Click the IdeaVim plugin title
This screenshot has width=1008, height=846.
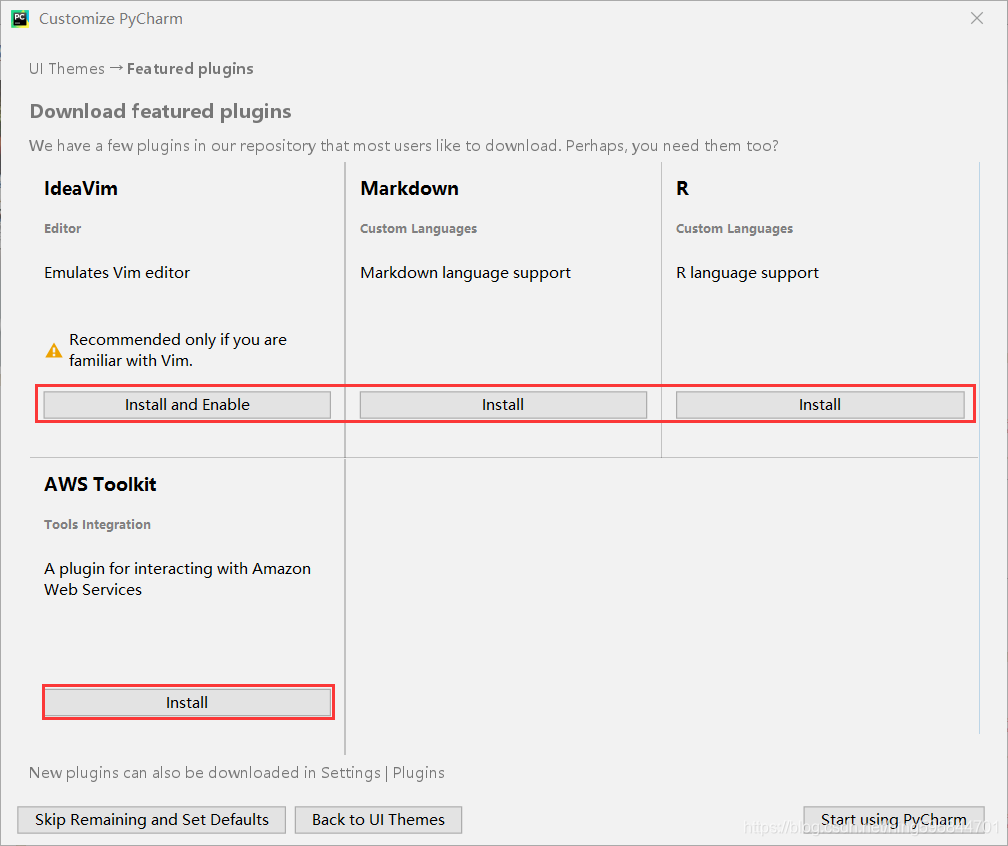click(x=81, y=188)
